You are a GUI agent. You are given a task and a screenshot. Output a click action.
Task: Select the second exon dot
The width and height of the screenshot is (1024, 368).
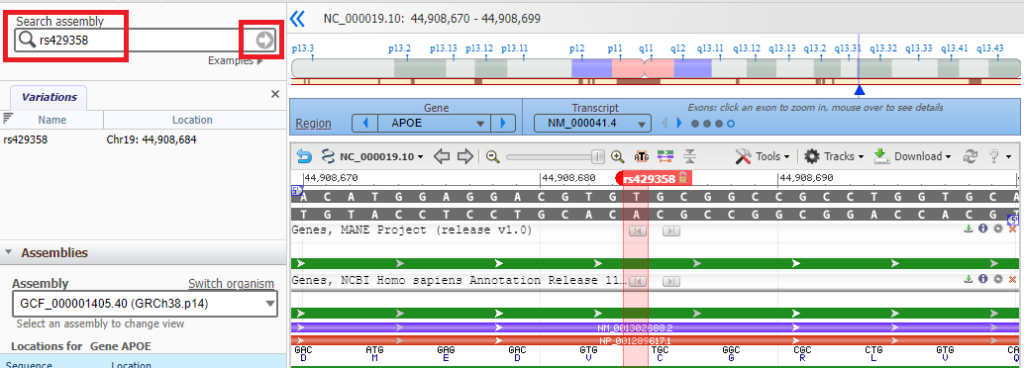click(x=707, y=123)
